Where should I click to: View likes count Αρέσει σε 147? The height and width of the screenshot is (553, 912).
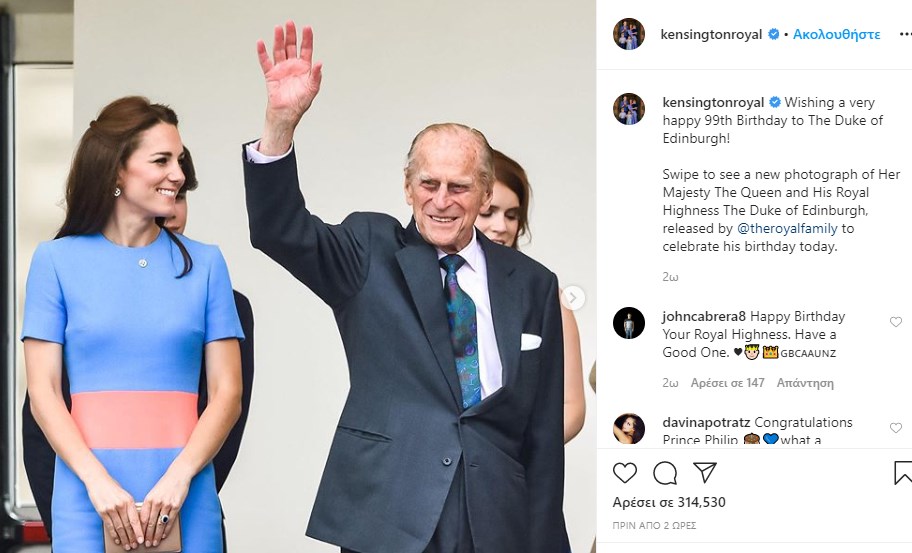pyautogui.click(x=727, y=383)
